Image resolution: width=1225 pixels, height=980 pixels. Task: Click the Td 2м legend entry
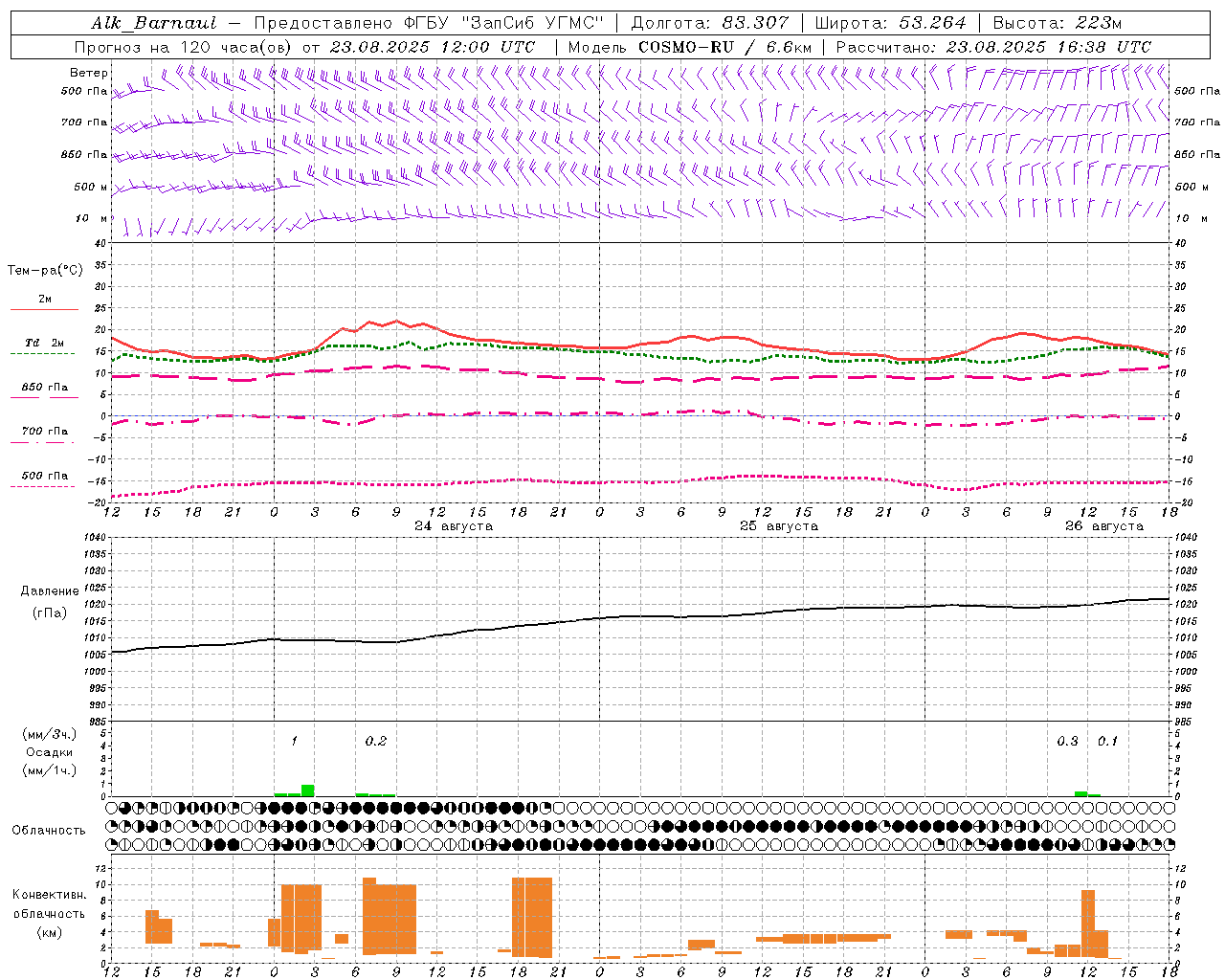point(44,343)
